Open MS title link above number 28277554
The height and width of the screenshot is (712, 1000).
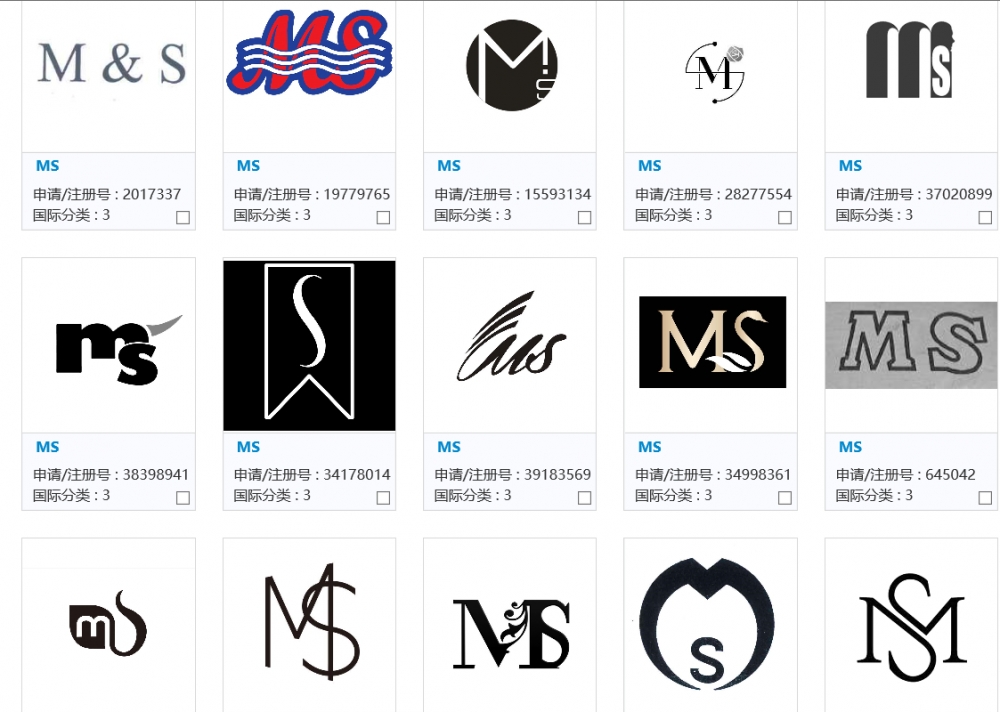click(650, 166)
